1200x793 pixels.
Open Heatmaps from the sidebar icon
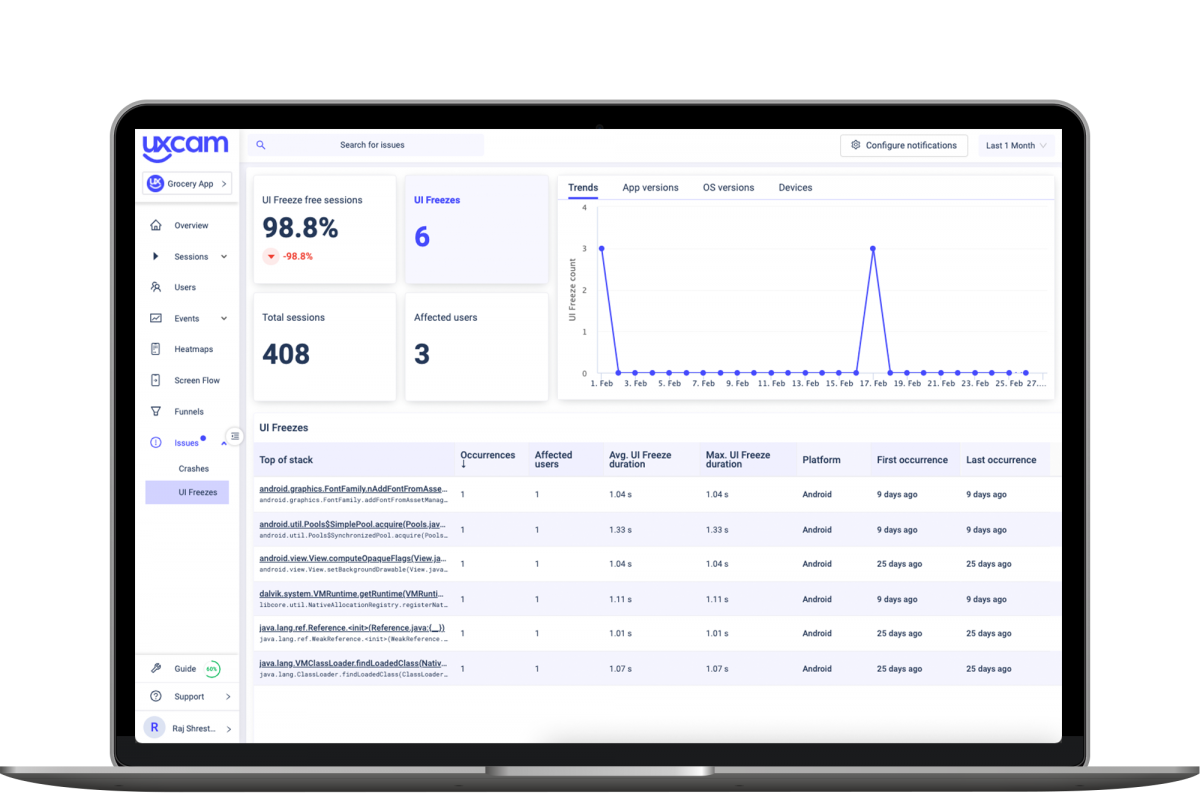pos(156,348)
